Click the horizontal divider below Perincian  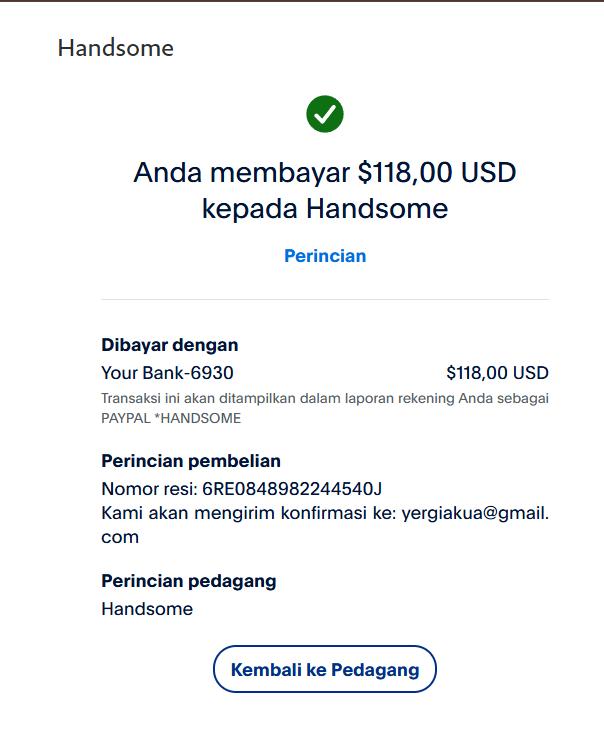tap(325, 299)
